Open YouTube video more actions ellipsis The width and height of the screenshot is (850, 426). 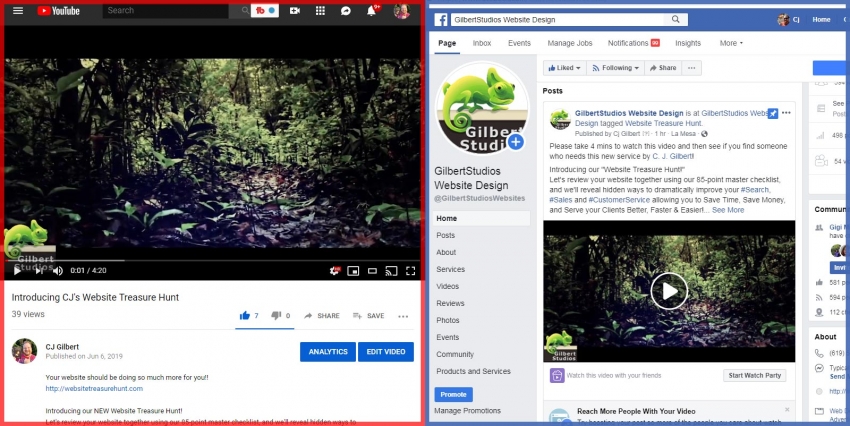[x=403, y=316]
